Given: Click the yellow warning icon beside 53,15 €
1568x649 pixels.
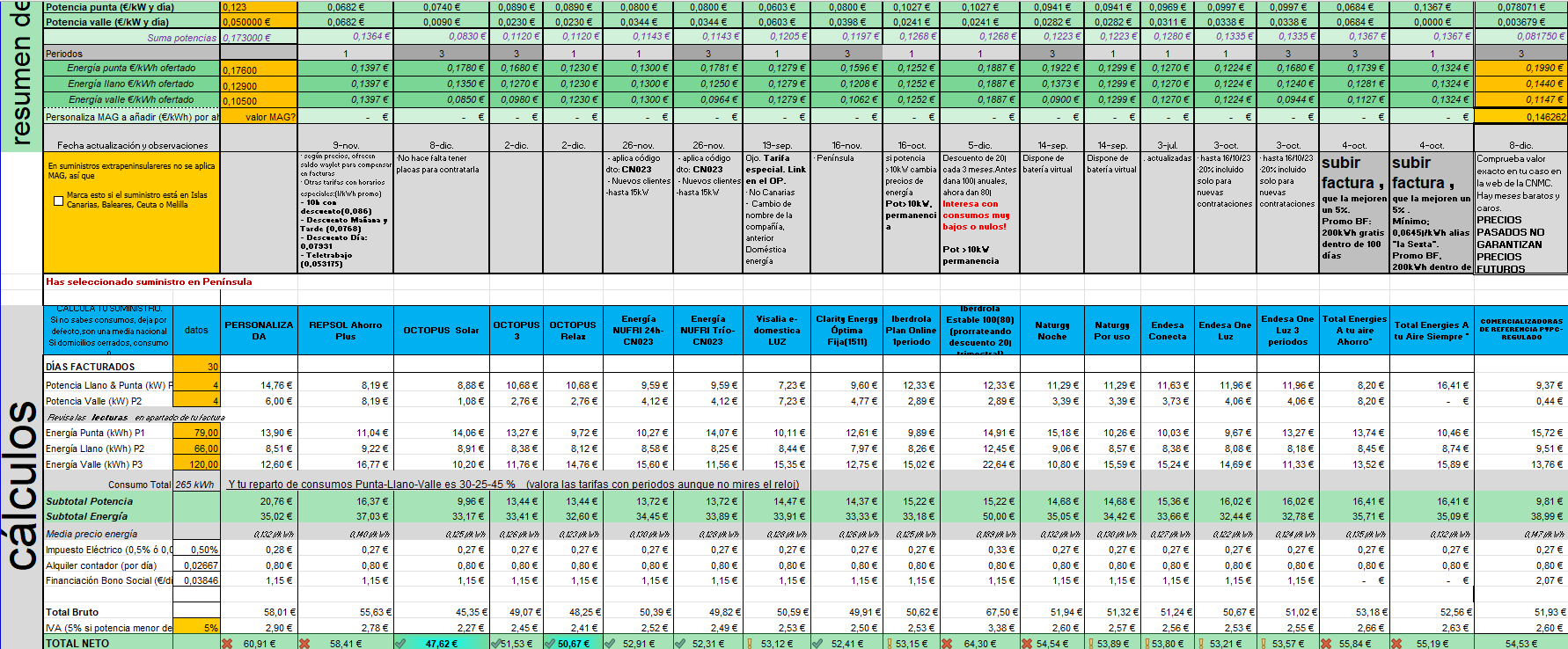Looking at the screenshot, I should pyautogui.click(x=889, y=643).
